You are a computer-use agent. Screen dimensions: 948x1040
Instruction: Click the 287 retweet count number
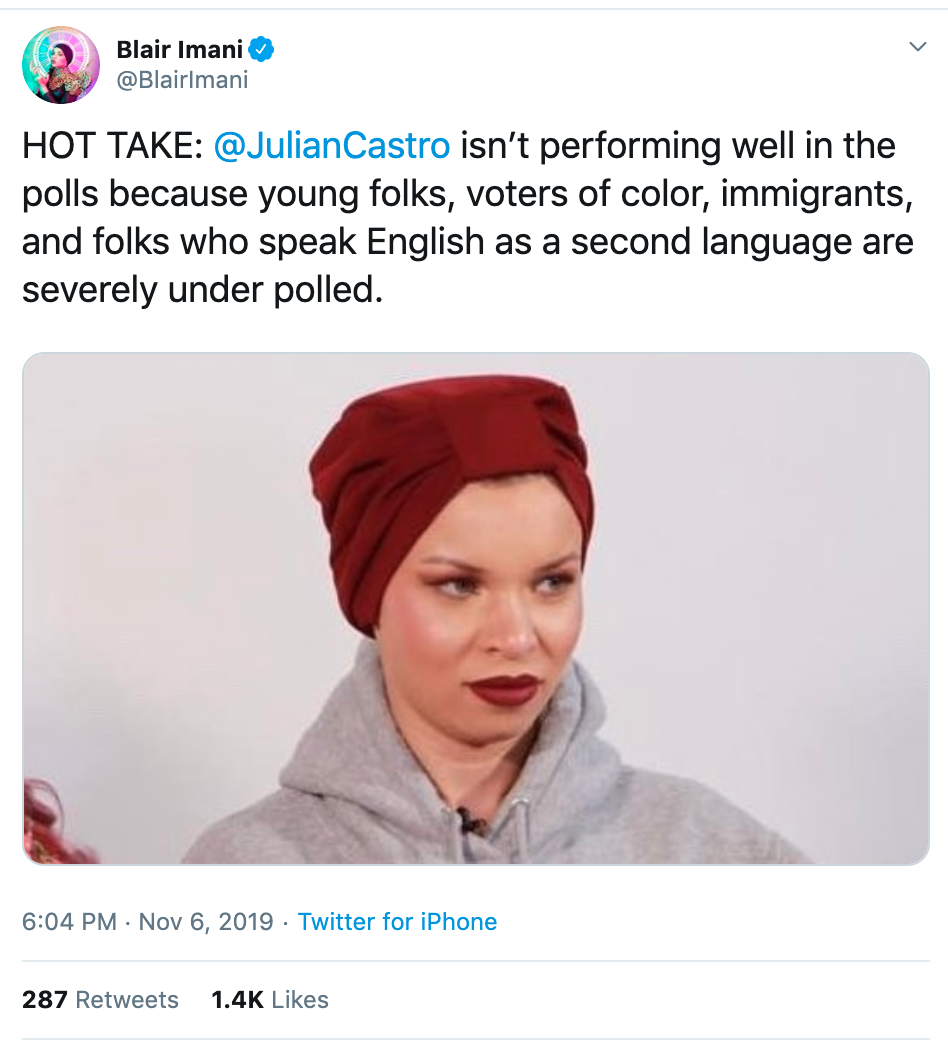pos(45,999)
